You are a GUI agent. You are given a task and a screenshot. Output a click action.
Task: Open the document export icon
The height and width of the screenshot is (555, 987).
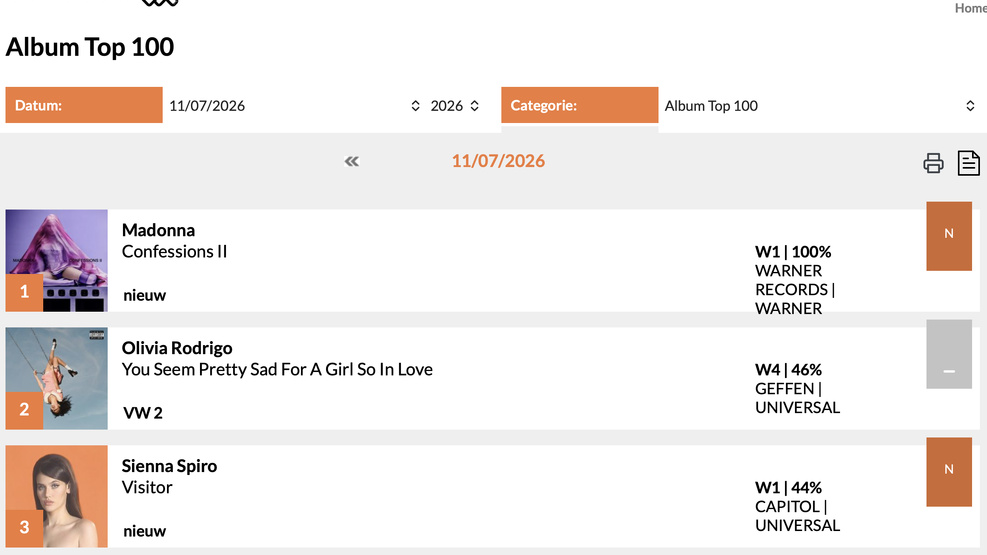click(968, 163)
